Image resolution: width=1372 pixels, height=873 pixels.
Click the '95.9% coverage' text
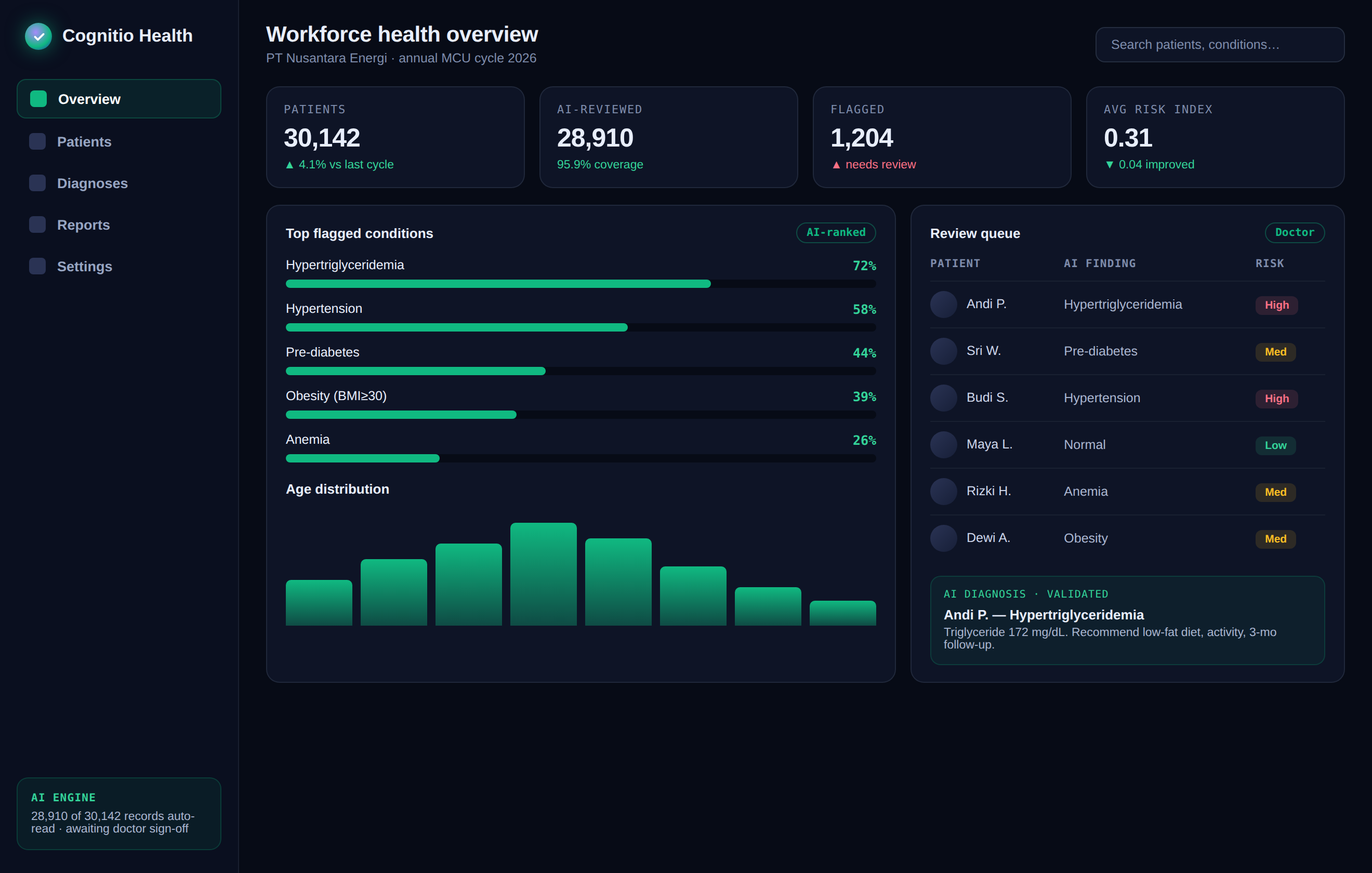[x=599, y=164]
